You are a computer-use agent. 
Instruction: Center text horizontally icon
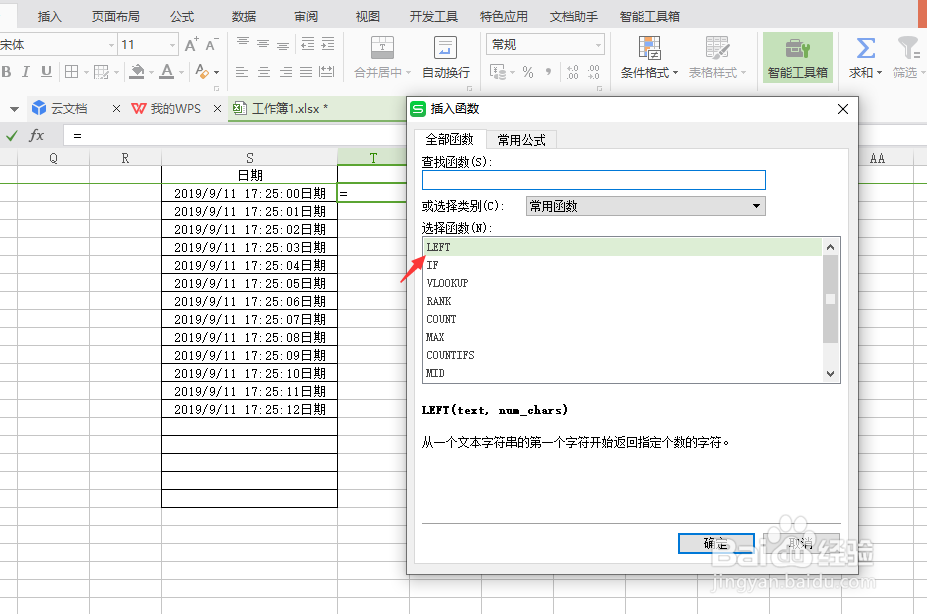(x=264, y=72)
